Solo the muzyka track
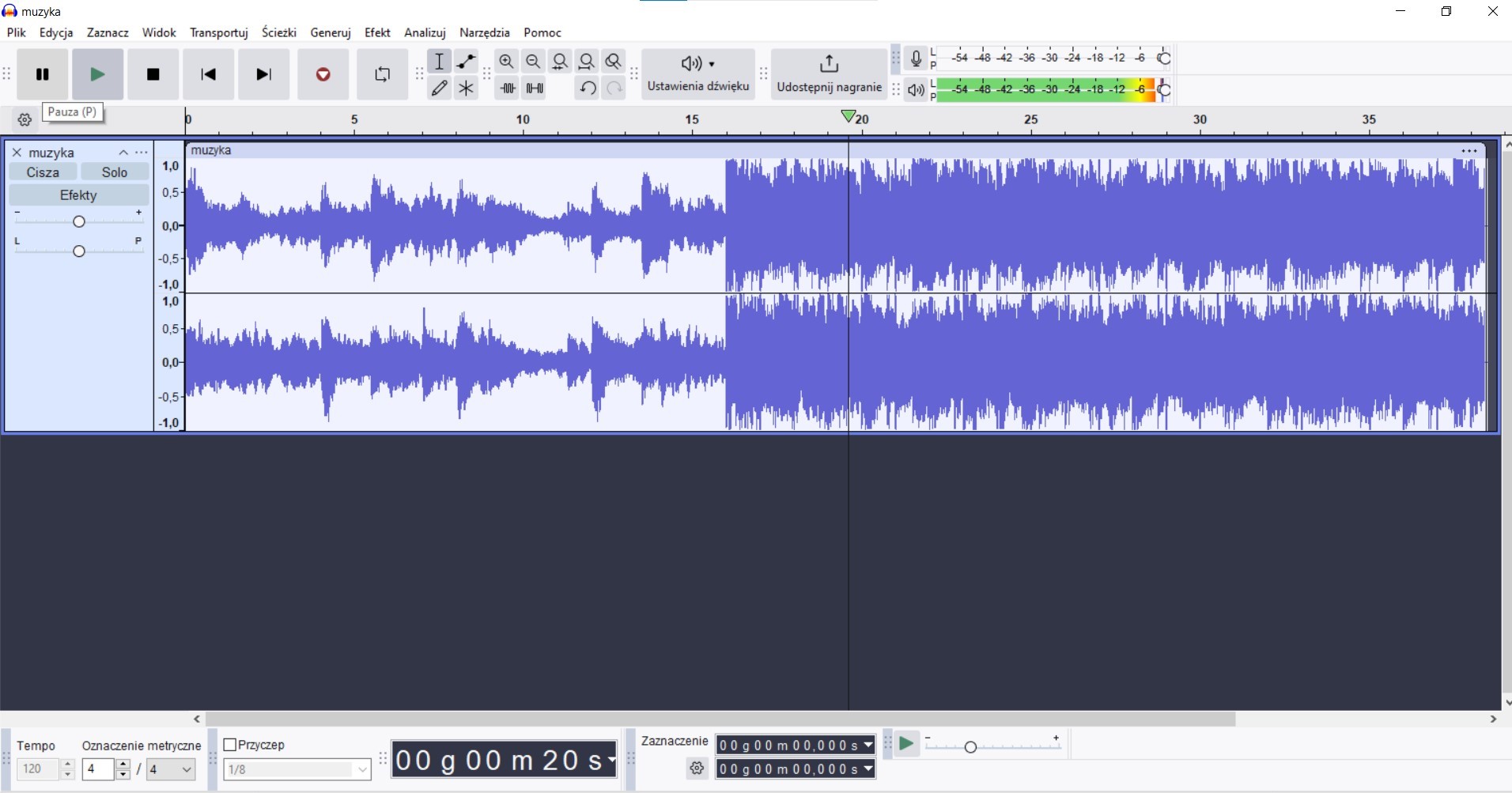 [x=115, y=172]
